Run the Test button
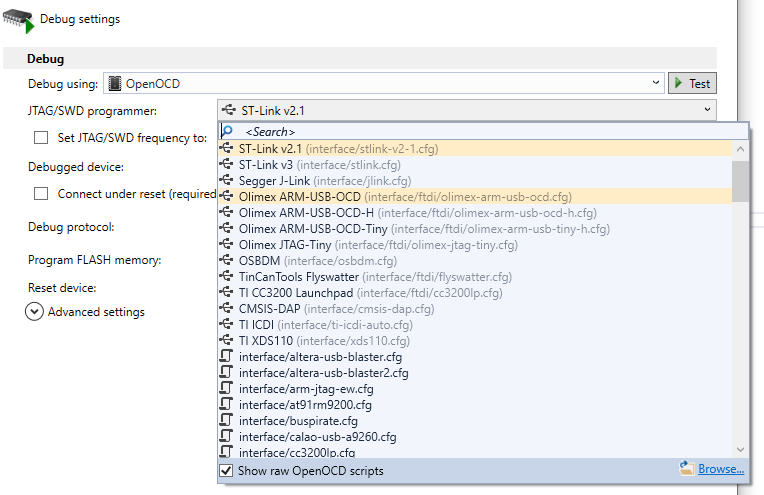764x495 pixels. (x=692, y=83)
